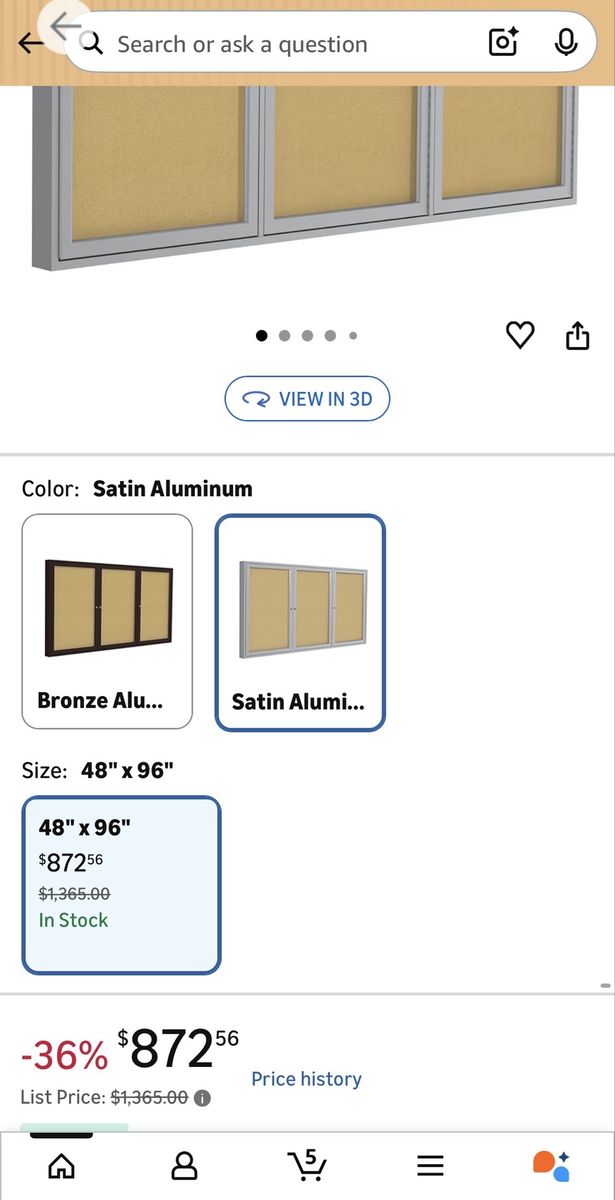Image resolution: width=615 pixels, height=1200 pixels.
Task: Go to Home tab
Action: click(x=62, y=1165)
